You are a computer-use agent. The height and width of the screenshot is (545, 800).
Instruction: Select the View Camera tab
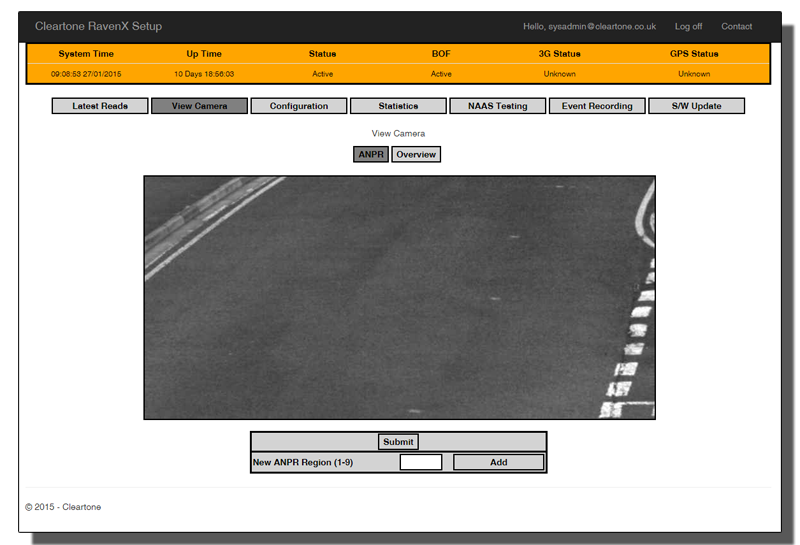coord(199,106)
